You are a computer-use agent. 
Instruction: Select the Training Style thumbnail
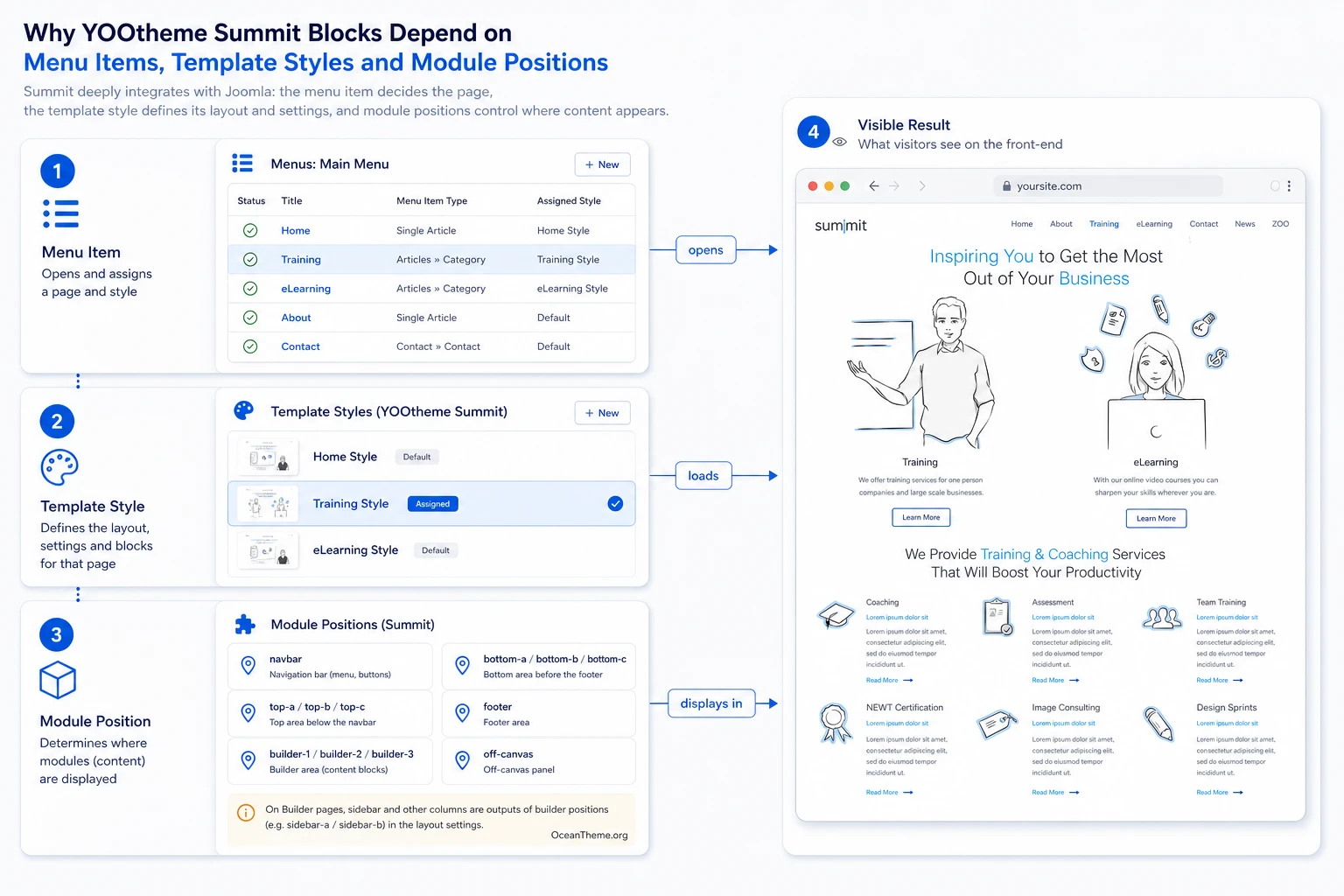(268, 504)
